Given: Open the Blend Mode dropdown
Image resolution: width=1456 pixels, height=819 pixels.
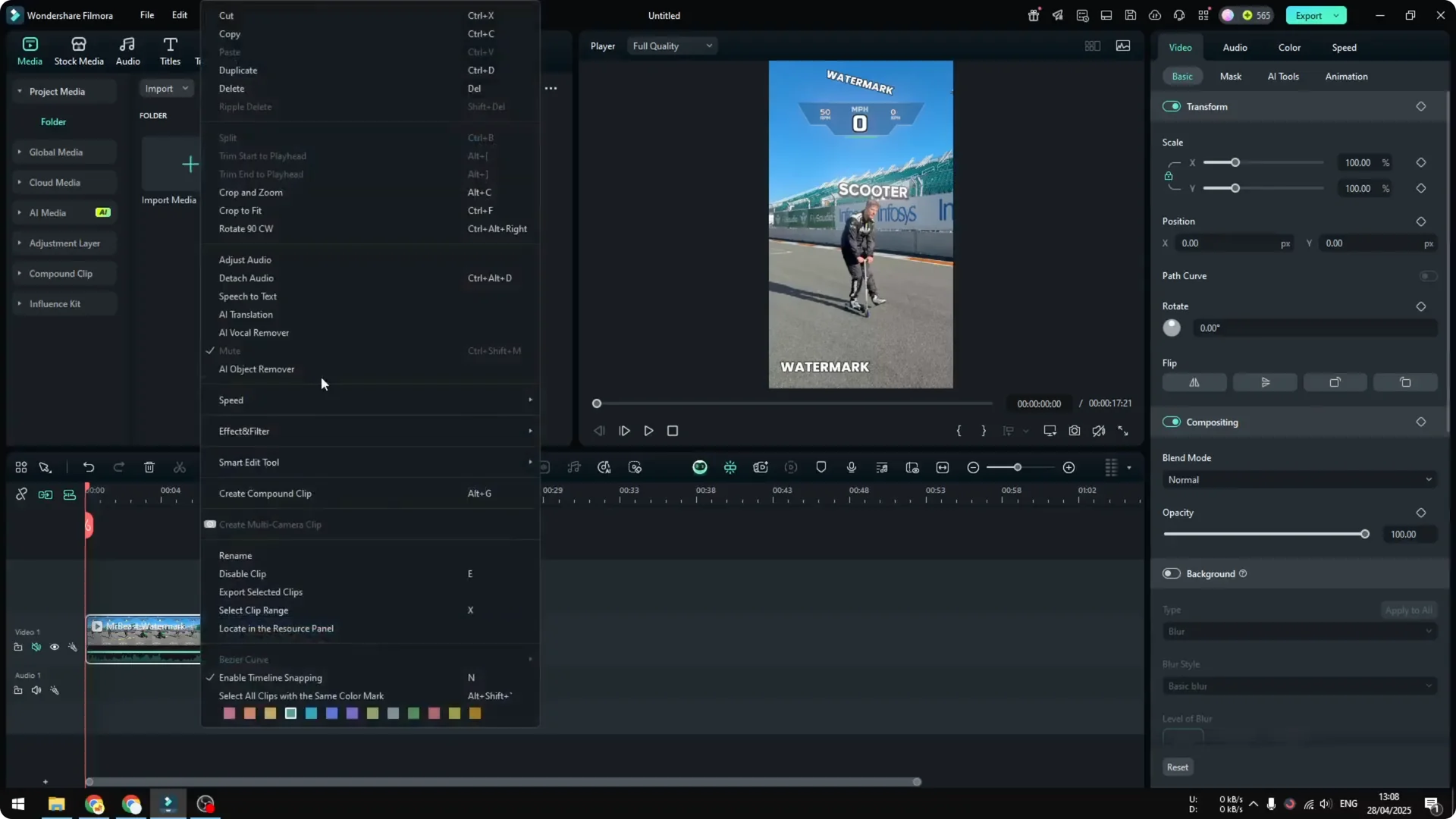Looking at the screenshot, I should [1298, 479].
